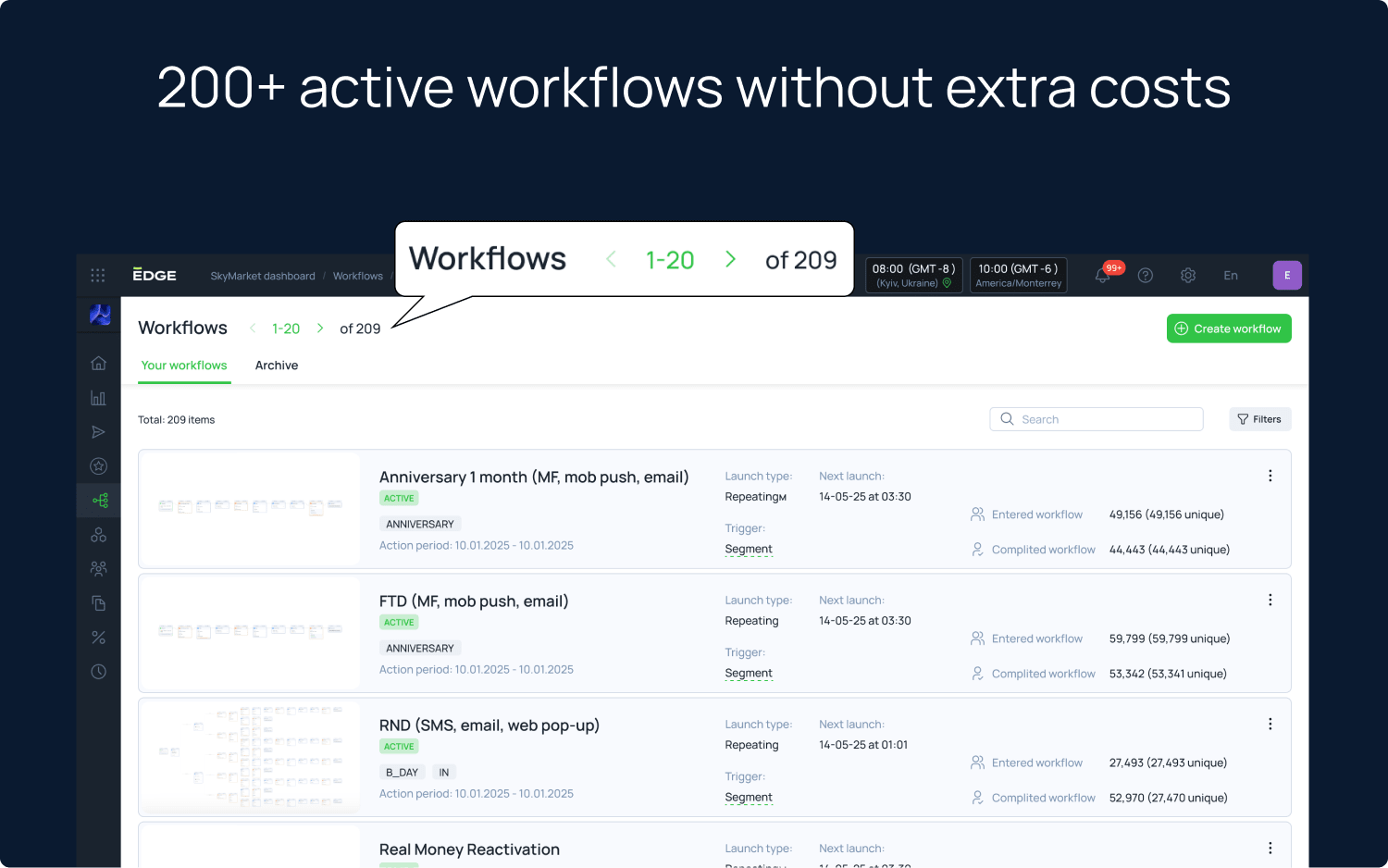1388x868 pixels.
Task: Open the settings gear icon
Action: [1188, 275]
